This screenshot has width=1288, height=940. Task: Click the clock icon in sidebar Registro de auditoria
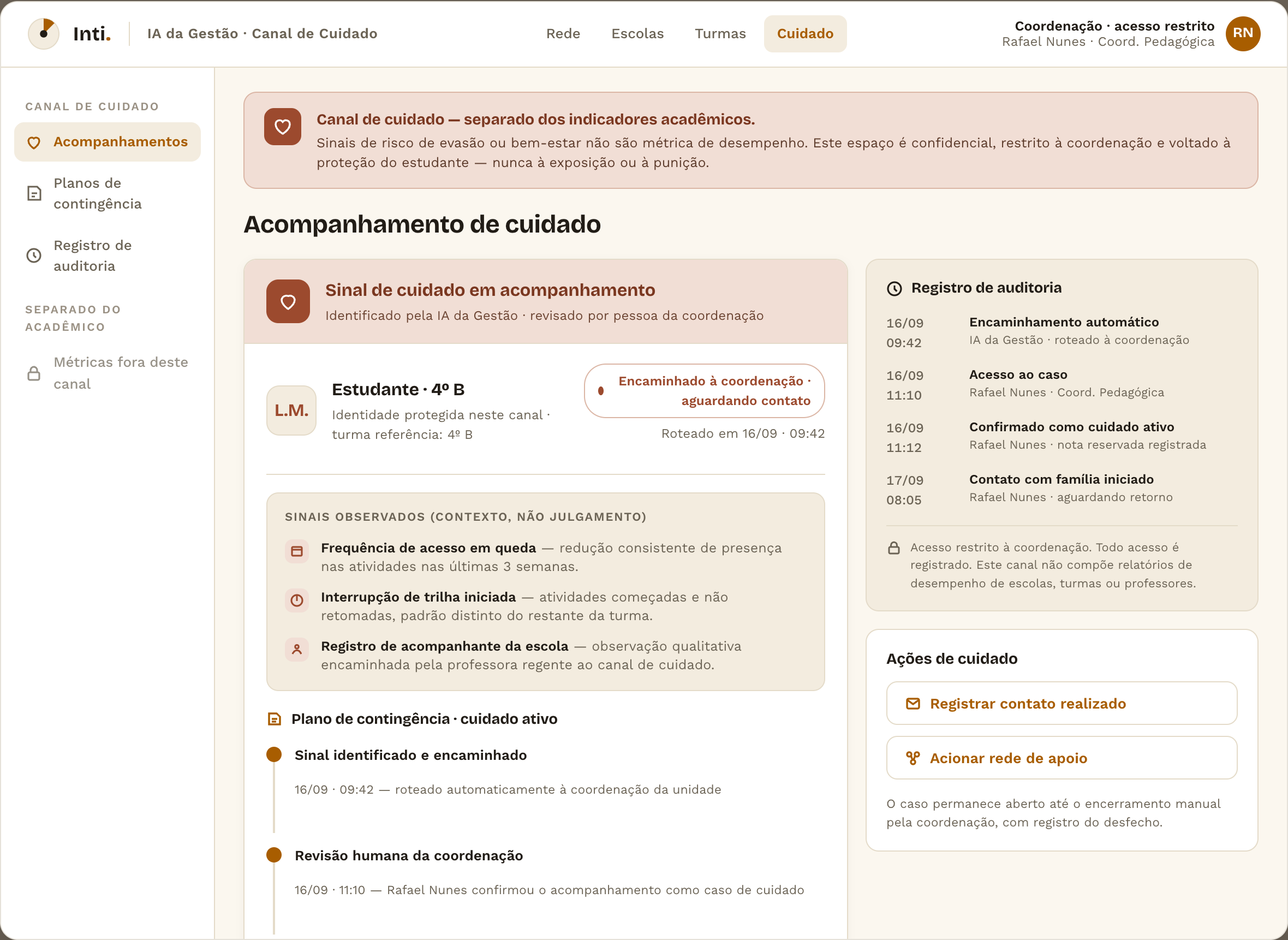click(x=34, y=255)
